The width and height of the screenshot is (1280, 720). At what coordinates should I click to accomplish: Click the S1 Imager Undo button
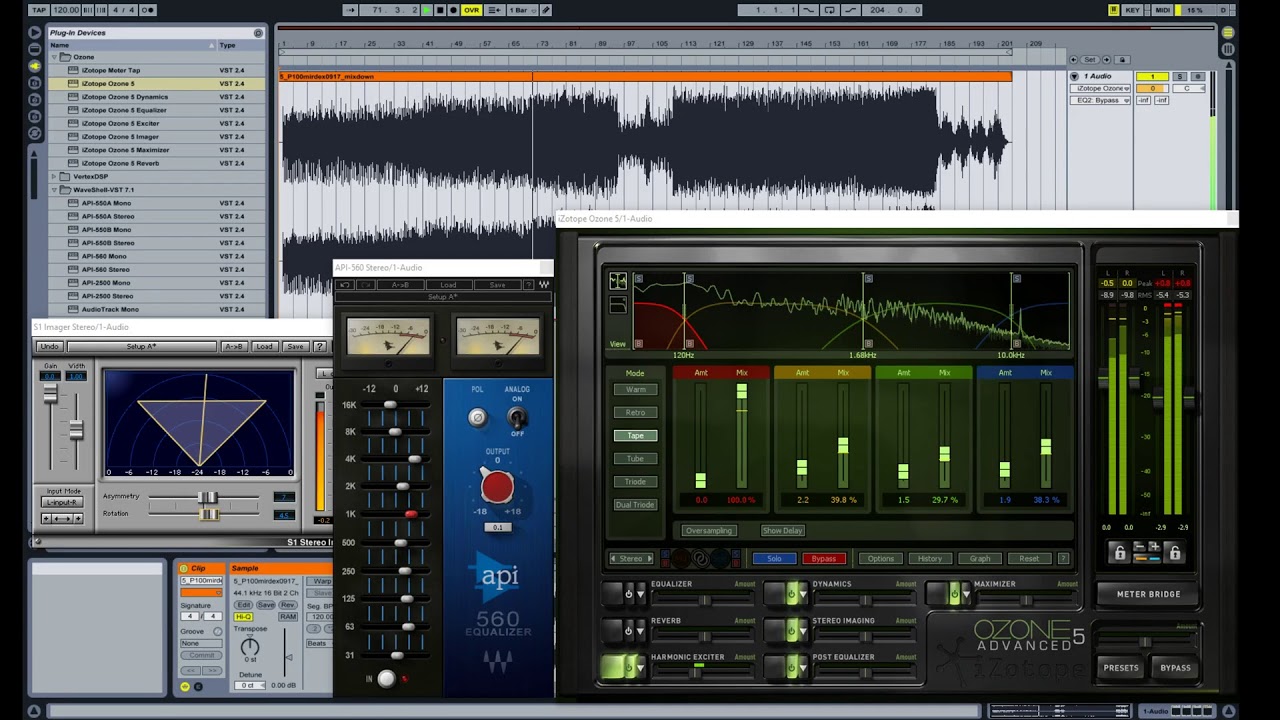tap(48, 346)
